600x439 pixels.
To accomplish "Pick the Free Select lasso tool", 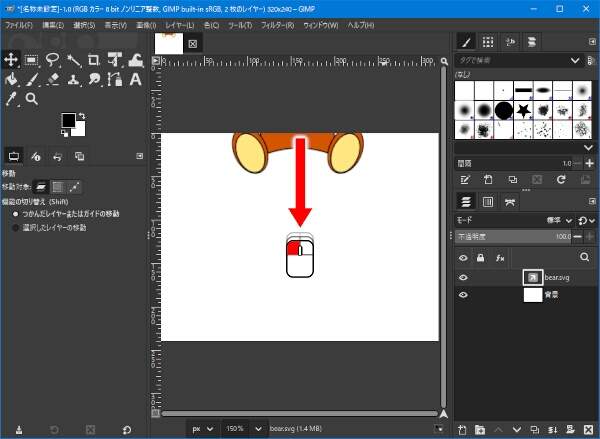I will (x=52, y=60).
